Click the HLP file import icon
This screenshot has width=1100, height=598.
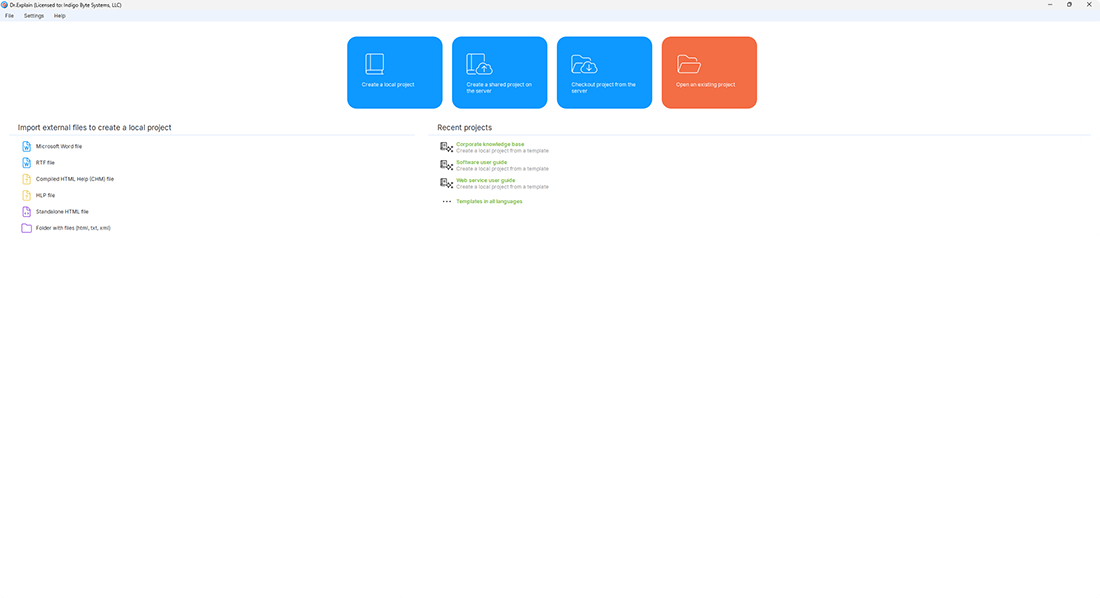point(27,195)
